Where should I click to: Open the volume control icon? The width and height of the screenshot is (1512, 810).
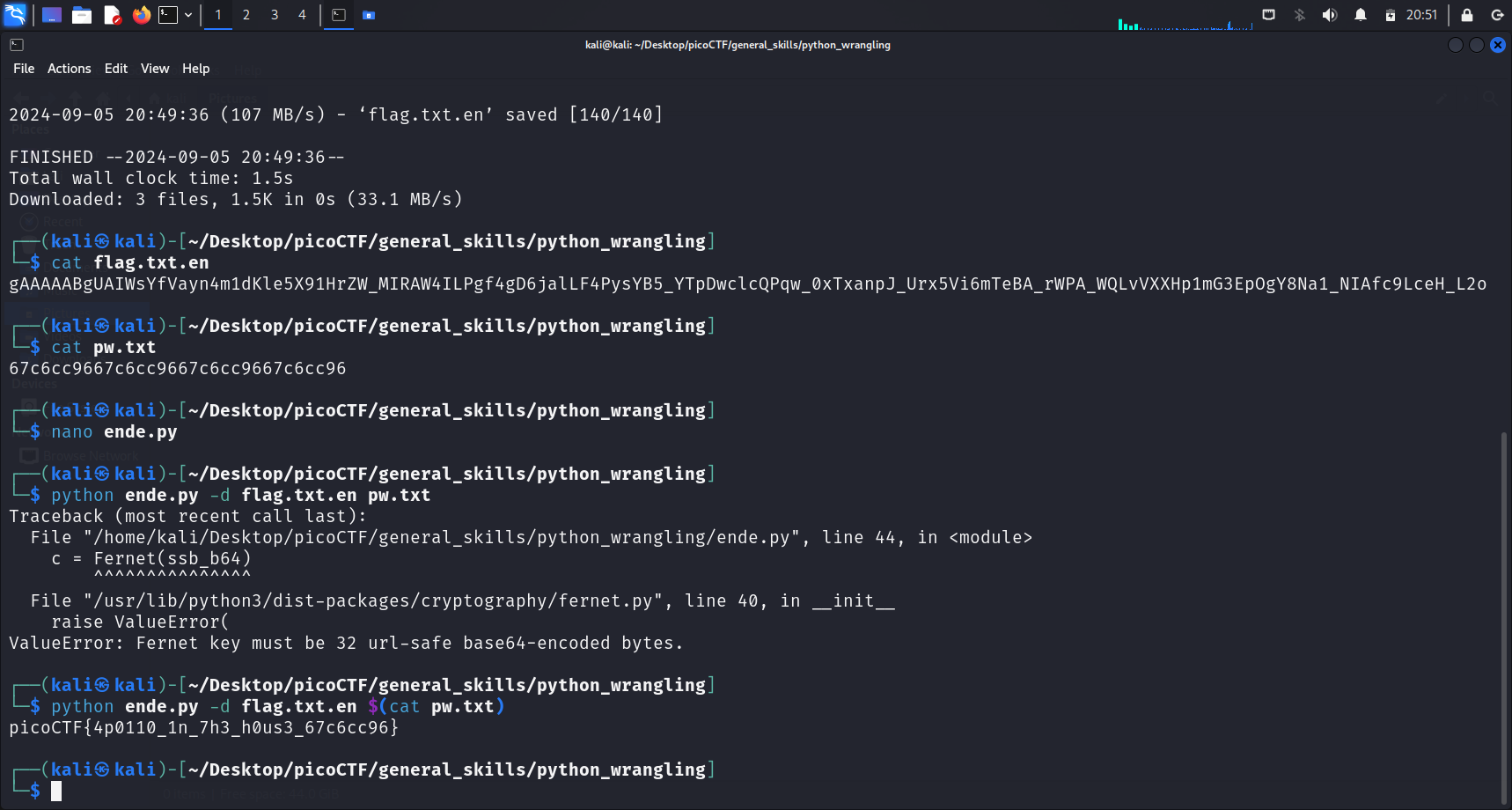coord(1330,15)
